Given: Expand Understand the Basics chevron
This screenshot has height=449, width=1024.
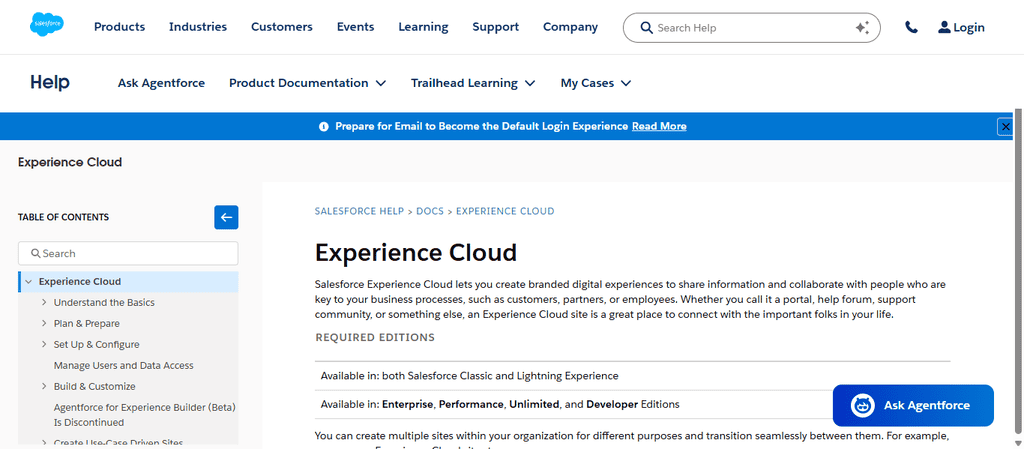Looking at the screenshot, I should (x=44, y=303).
